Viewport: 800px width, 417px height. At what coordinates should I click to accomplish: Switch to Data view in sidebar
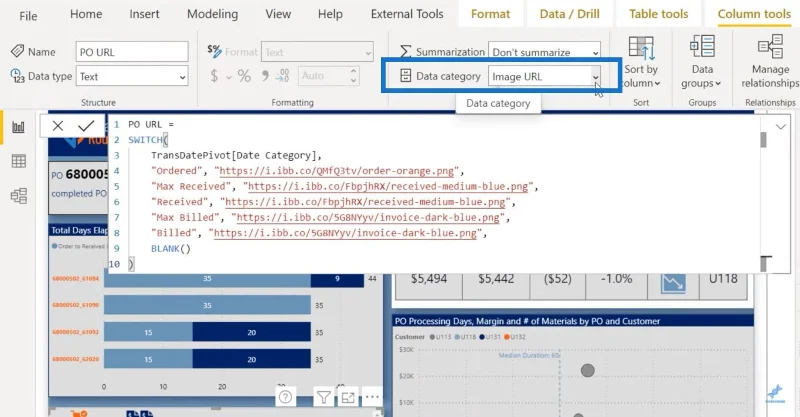(x=18, y=161)
